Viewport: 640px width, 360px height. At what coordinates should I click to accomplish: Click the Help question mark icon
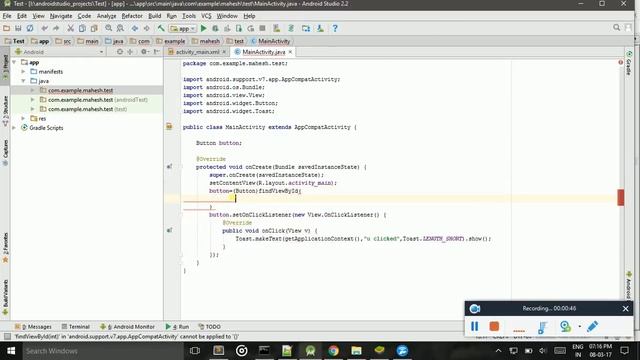(335, 29)
